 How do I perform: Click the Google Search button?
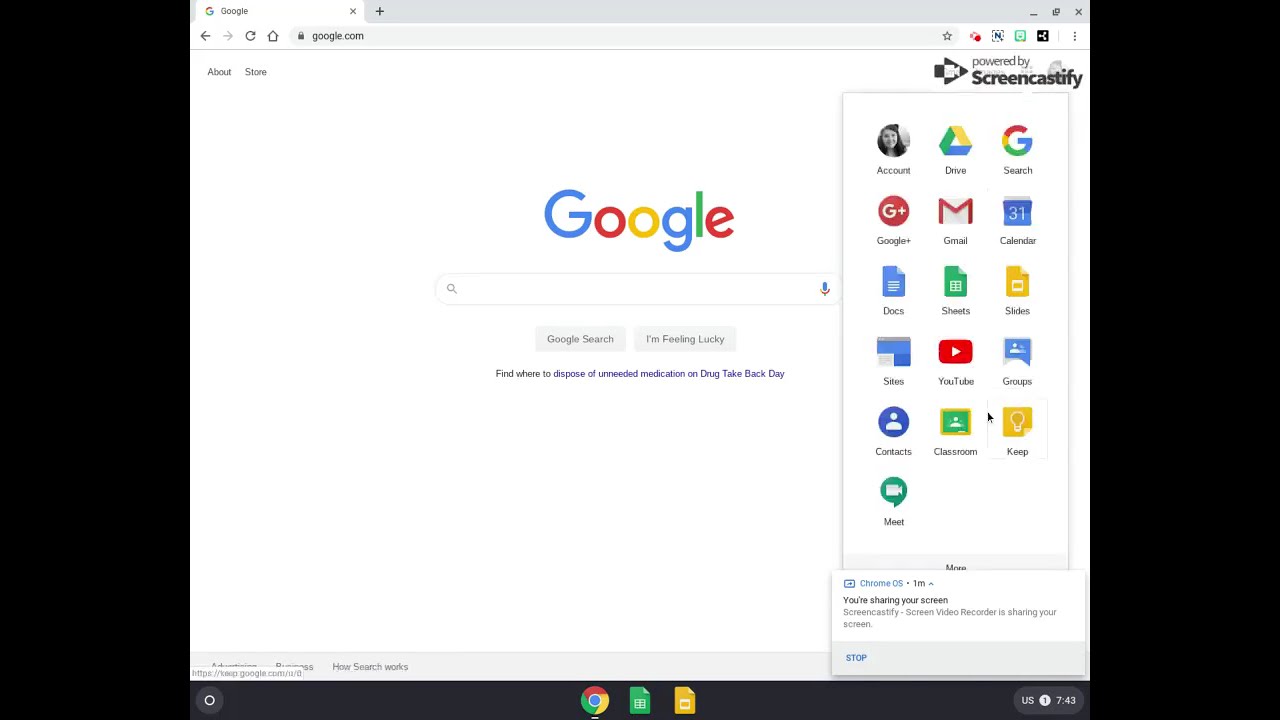[x=580, y=339]
